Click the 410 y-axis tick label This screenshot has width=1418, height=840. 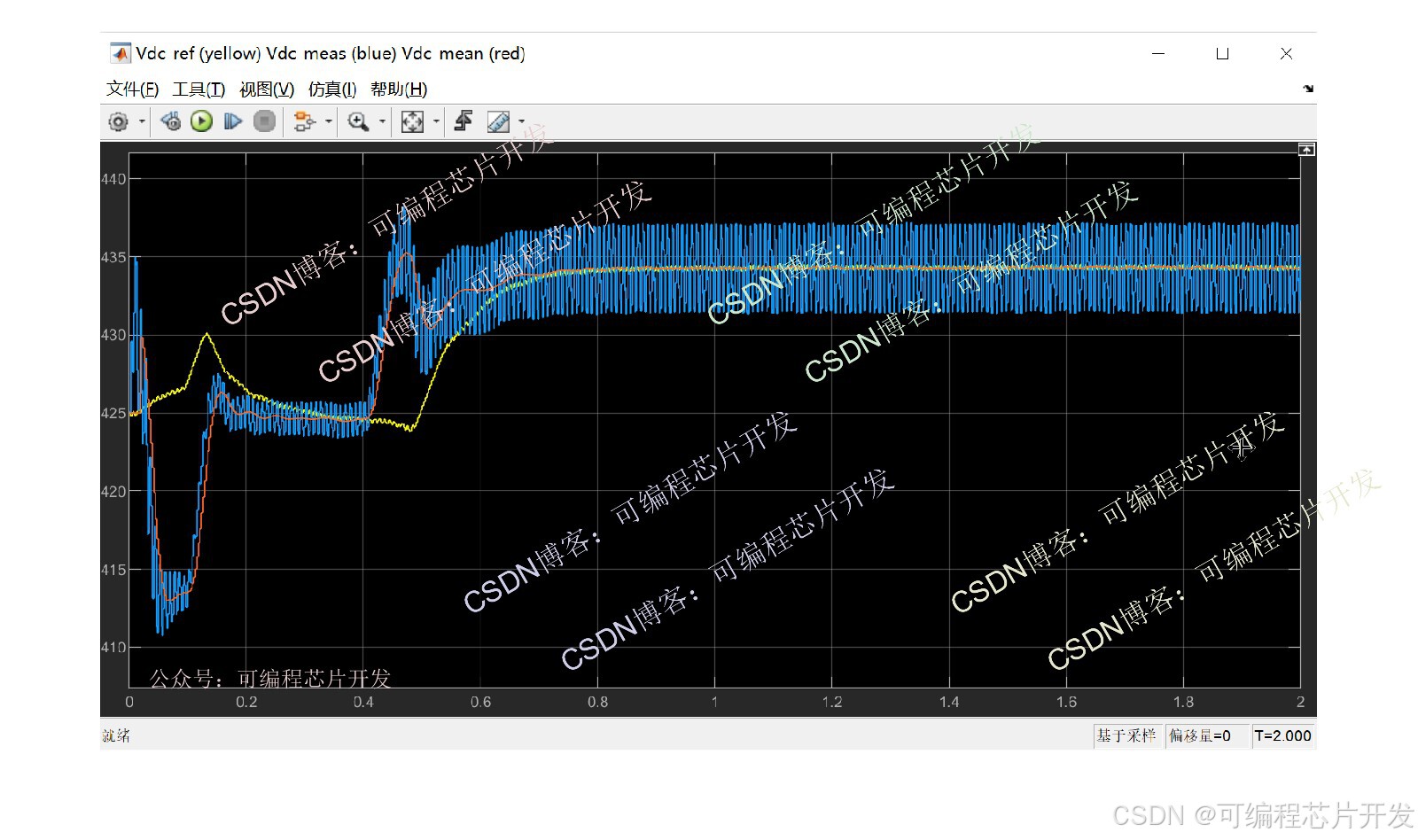point(113,648)
